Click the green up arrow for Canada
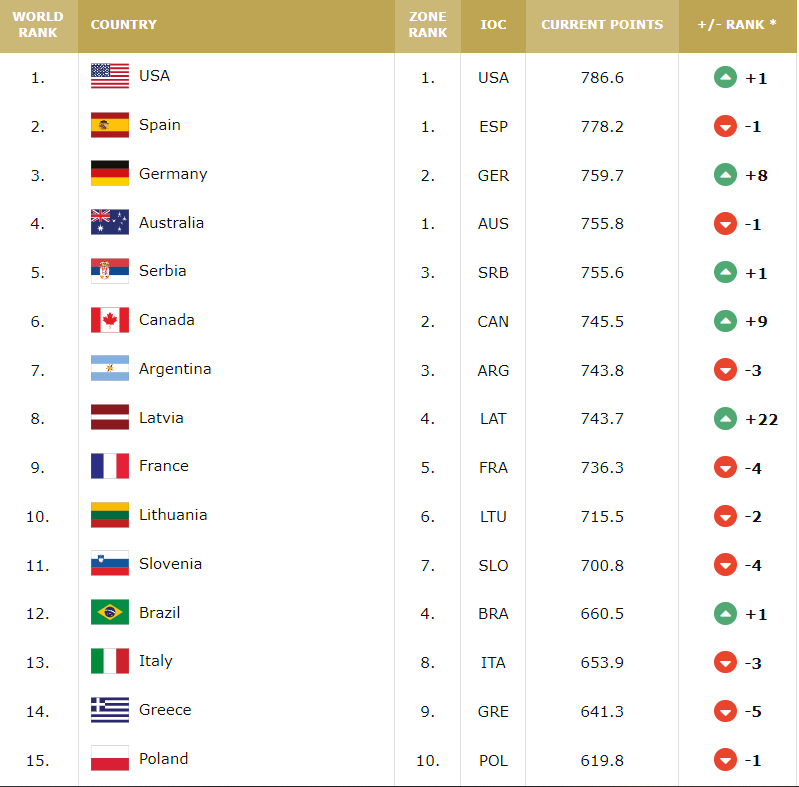Screen dimensions: 799x787 point(725,321)
